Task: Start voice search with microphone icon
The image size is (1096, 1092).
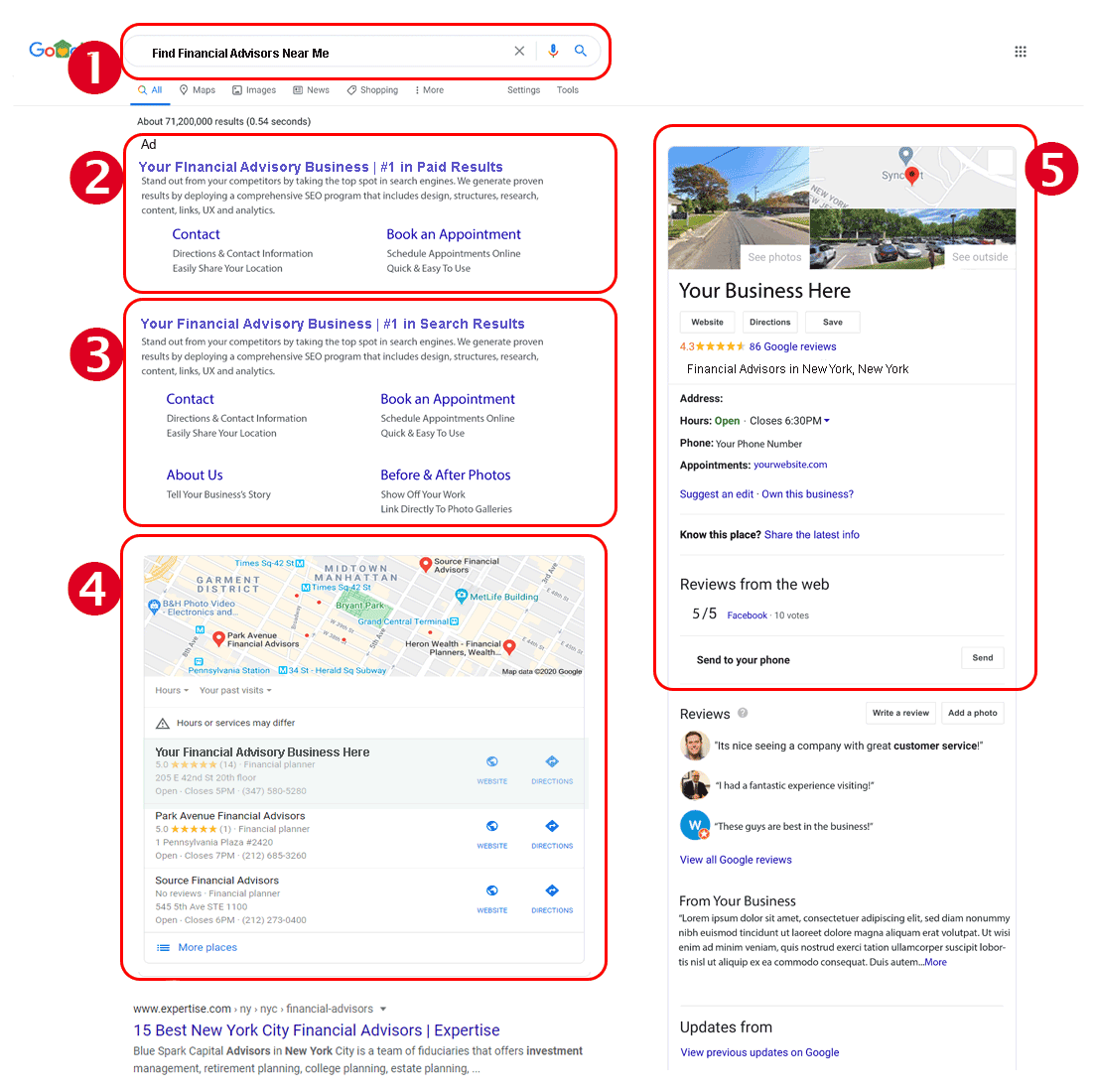Action: (553, 51)
